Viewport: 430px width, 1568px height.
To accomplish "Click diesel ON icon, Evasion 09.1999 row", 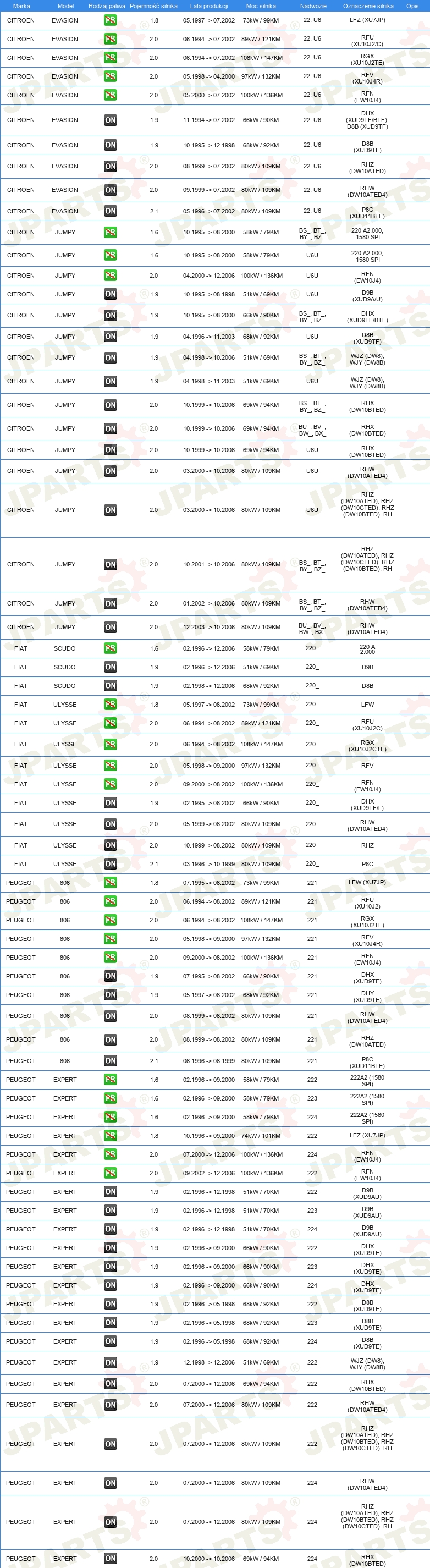I will [110, 190].
